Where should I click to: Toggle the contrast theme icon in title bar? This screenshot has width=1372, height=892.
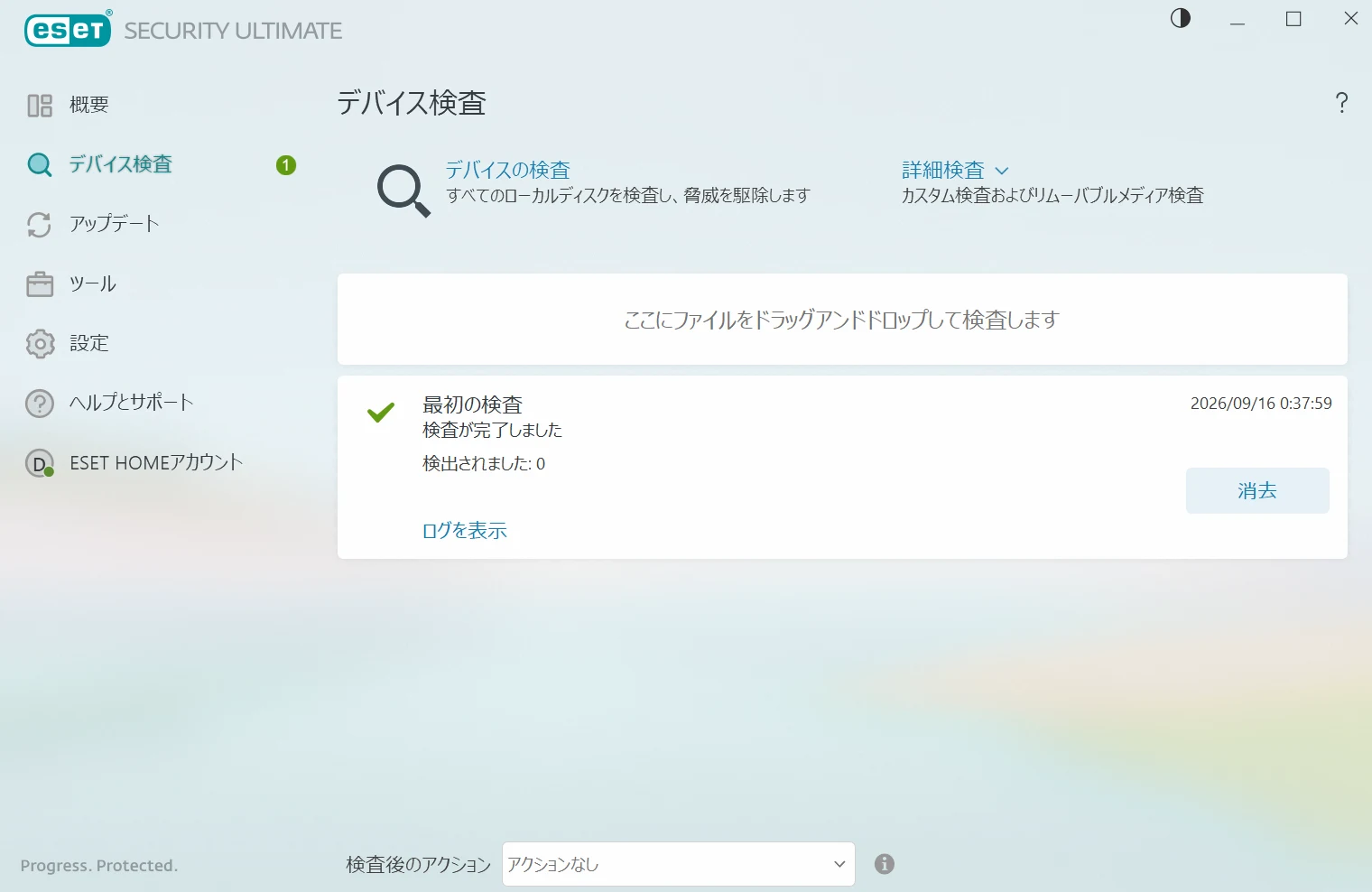[x=1181, y=19]
